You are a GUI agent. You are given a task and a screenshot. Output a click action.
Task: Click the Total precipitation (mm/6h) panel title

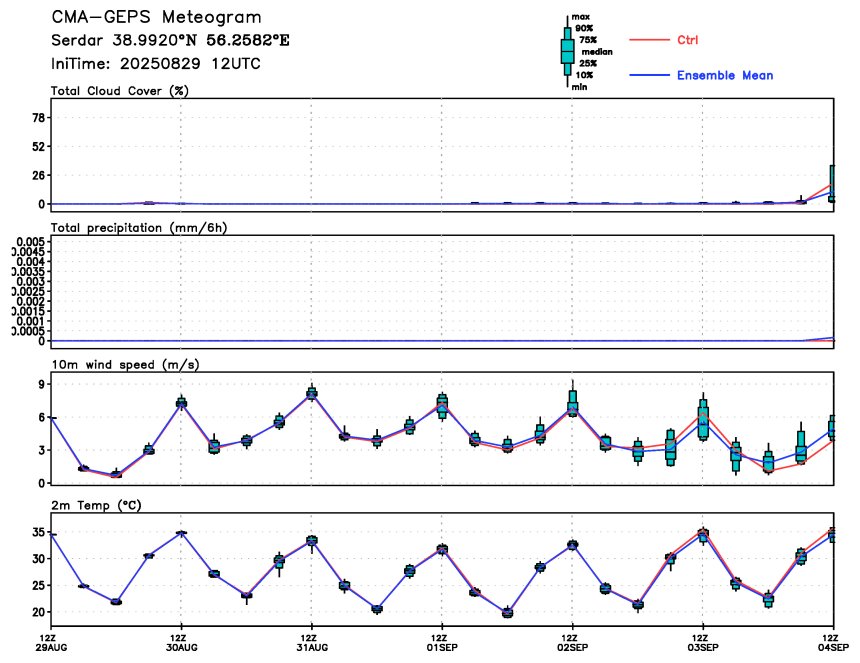(x=139, y=228)
